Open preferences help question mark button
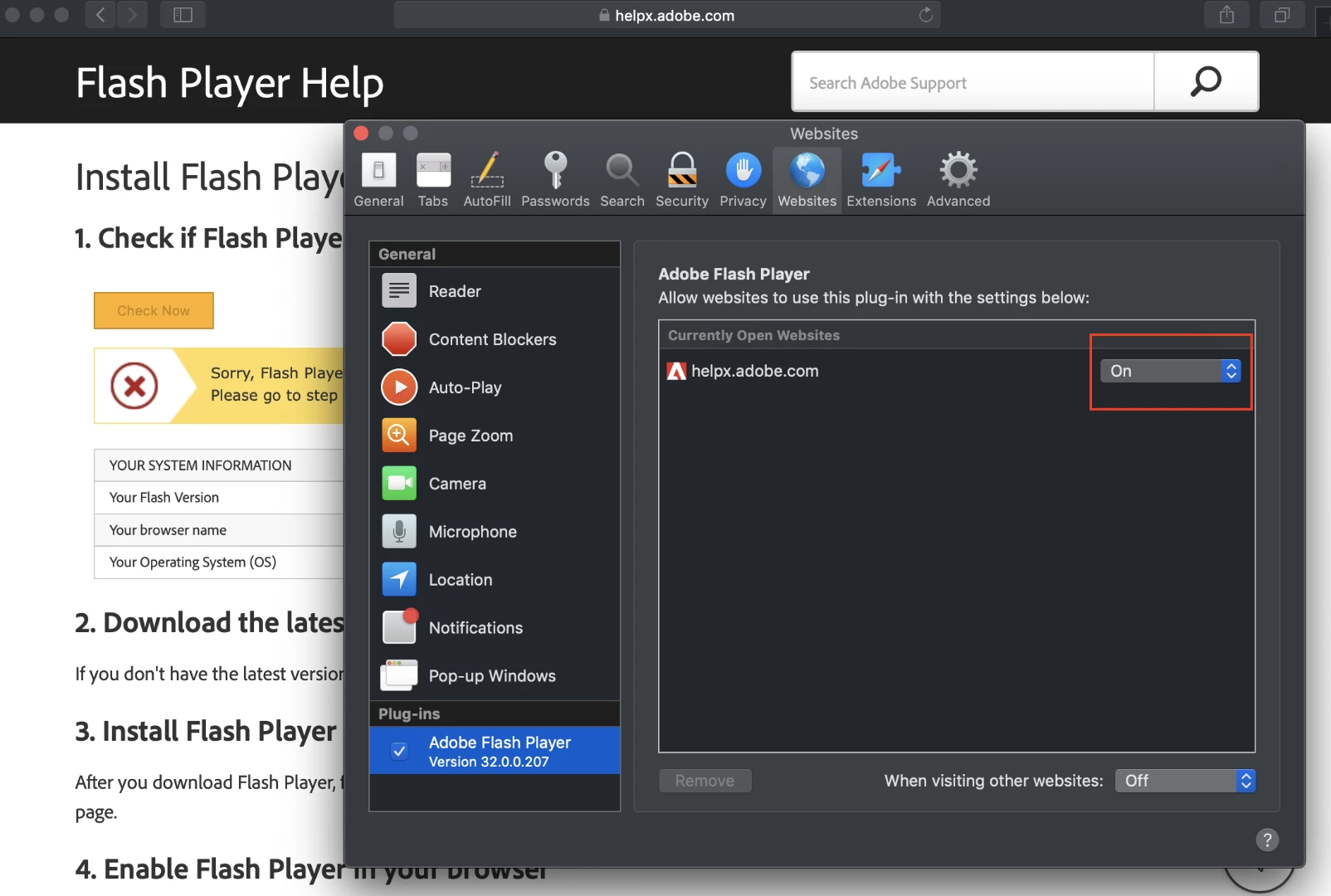Screen dimensions: 1331x896 [x=1267, y=840]
